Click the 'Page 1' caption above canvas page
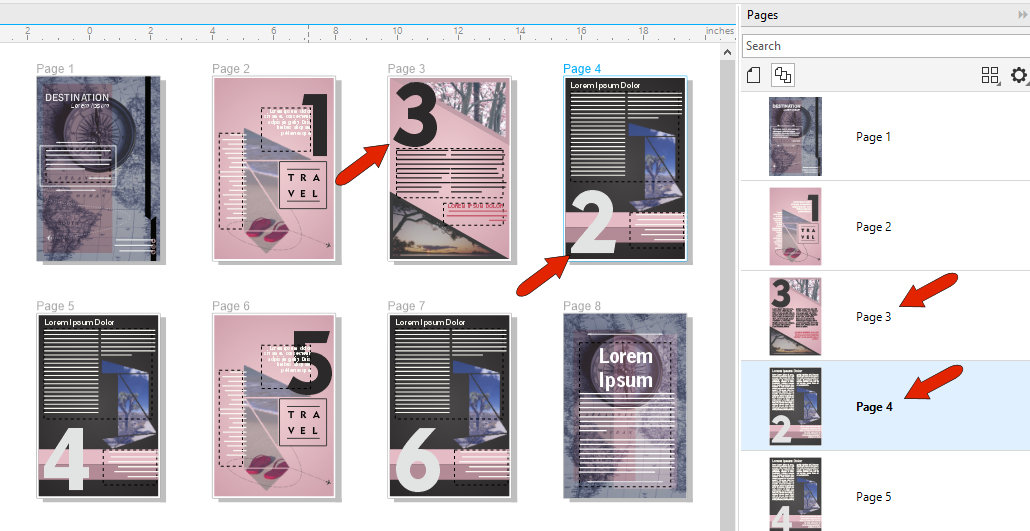This screenshot has width=1030, height=531. (x=55, y=68)
